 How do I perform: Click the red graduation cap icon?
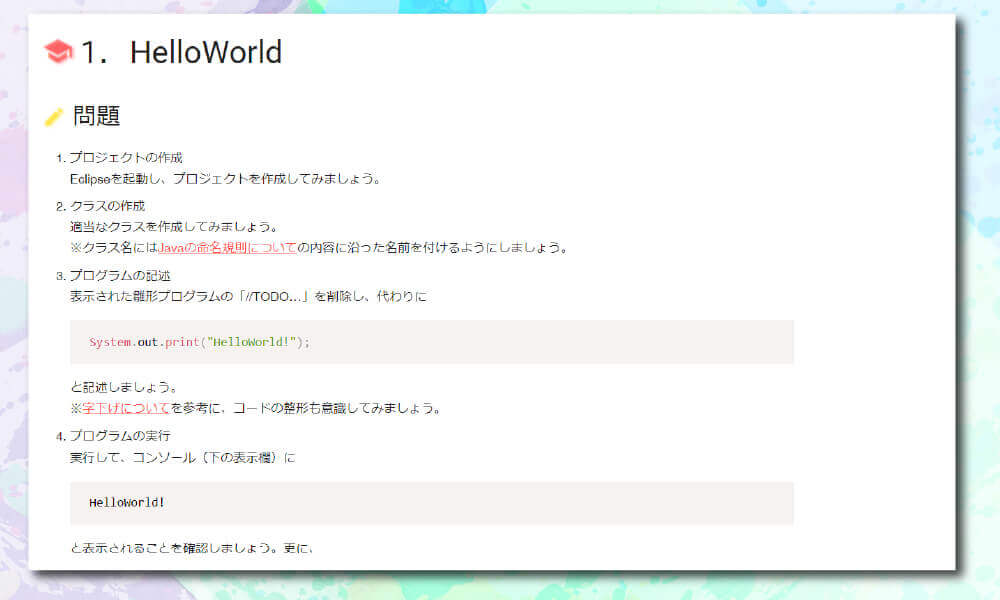click(58, 52)
